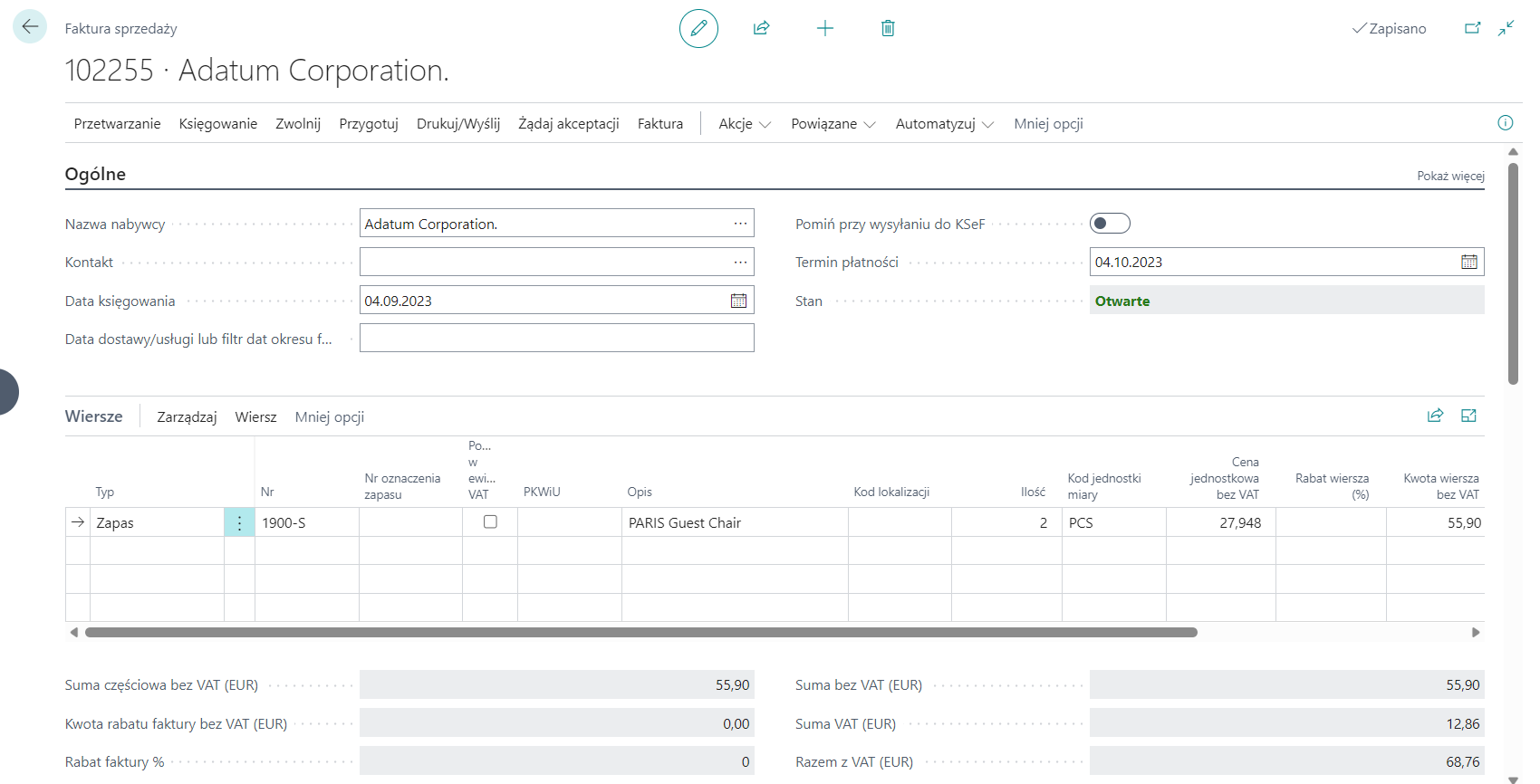Open calendar picker for Termin płatności
Image resolution: width=1540 pixels, height=784 pixels.
pyautogui.click(x=1468, y=263)
